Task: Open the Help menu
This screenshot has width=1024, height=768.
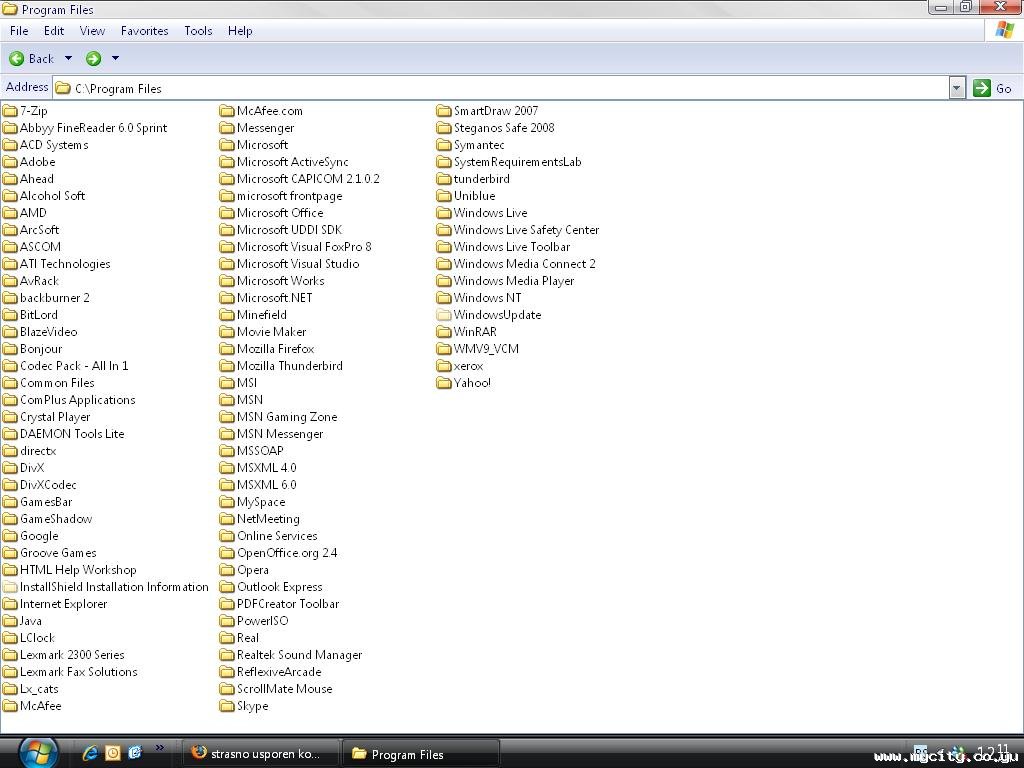Action: (x=240, y=31)
